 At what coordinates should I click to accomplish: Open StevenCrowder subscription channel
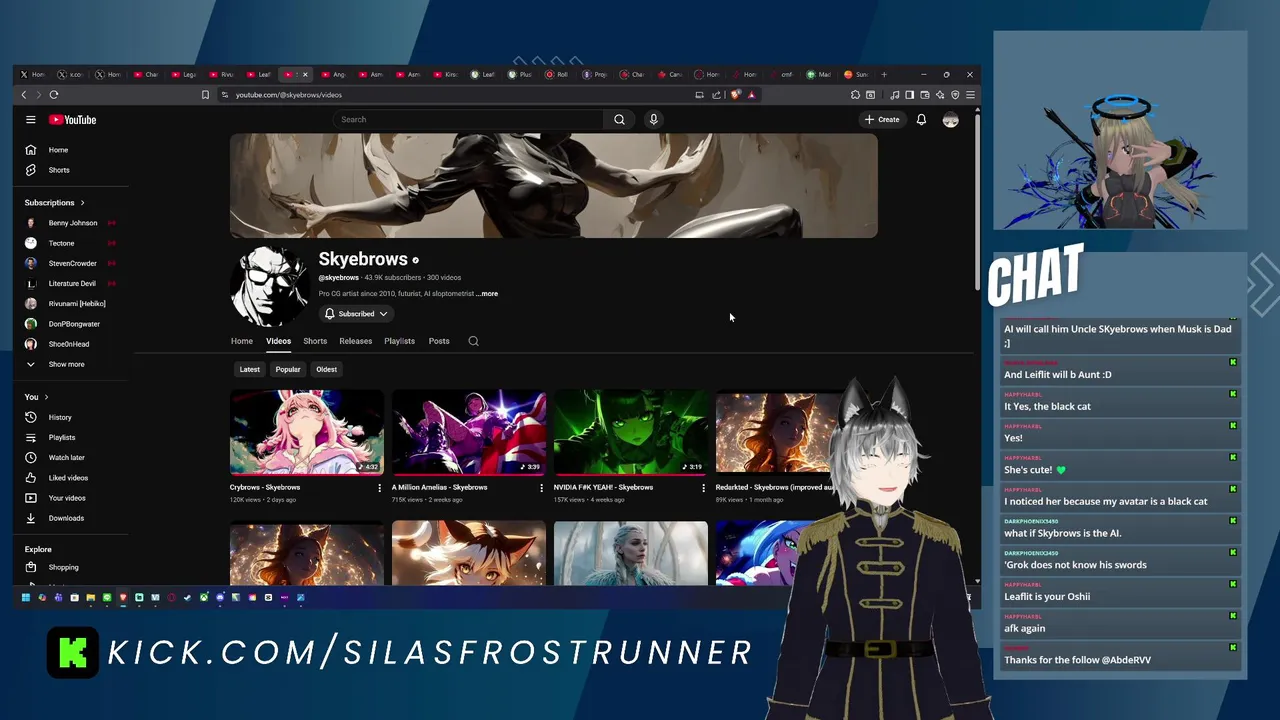pyautogui.click(x=70, y=263)
